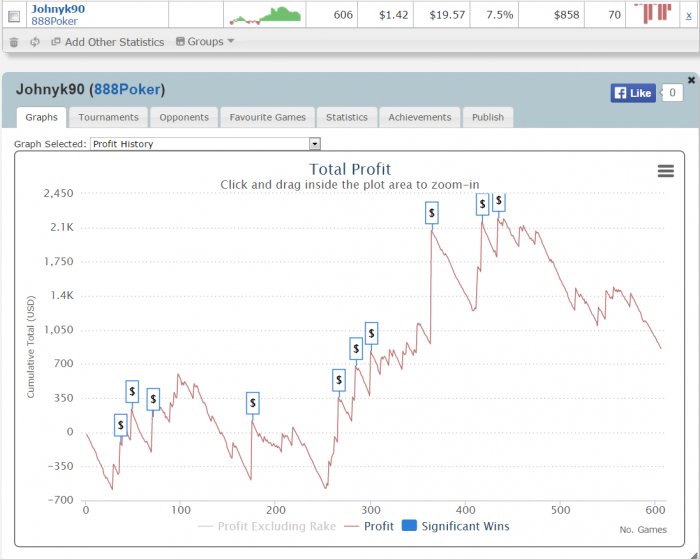Viewport: 700px width, 559px height.
Task: Open the 888Poker link in panel heading
Action: (x=127, y=89)
